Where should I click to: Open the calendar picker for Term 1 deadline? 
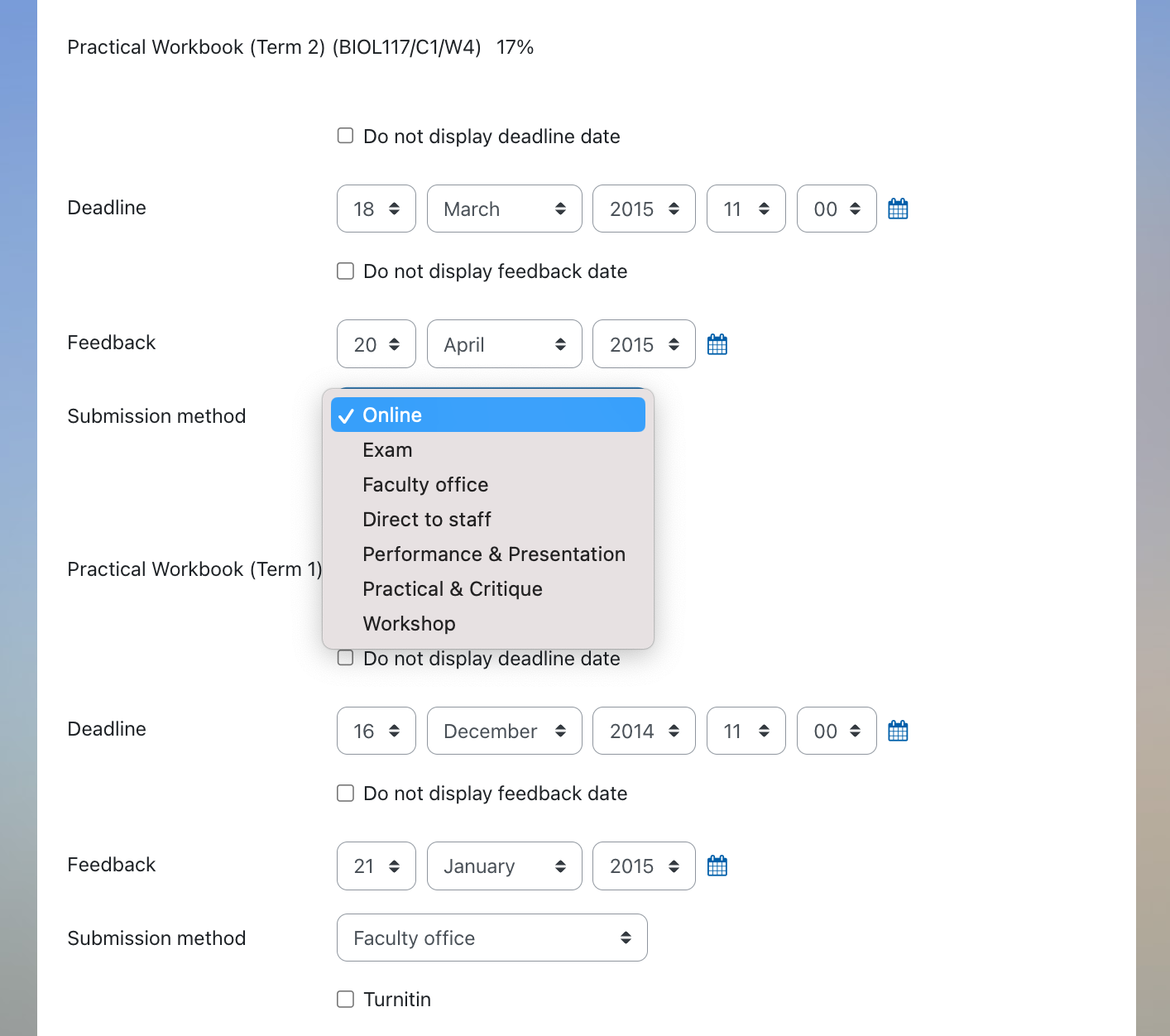(898, 731)
